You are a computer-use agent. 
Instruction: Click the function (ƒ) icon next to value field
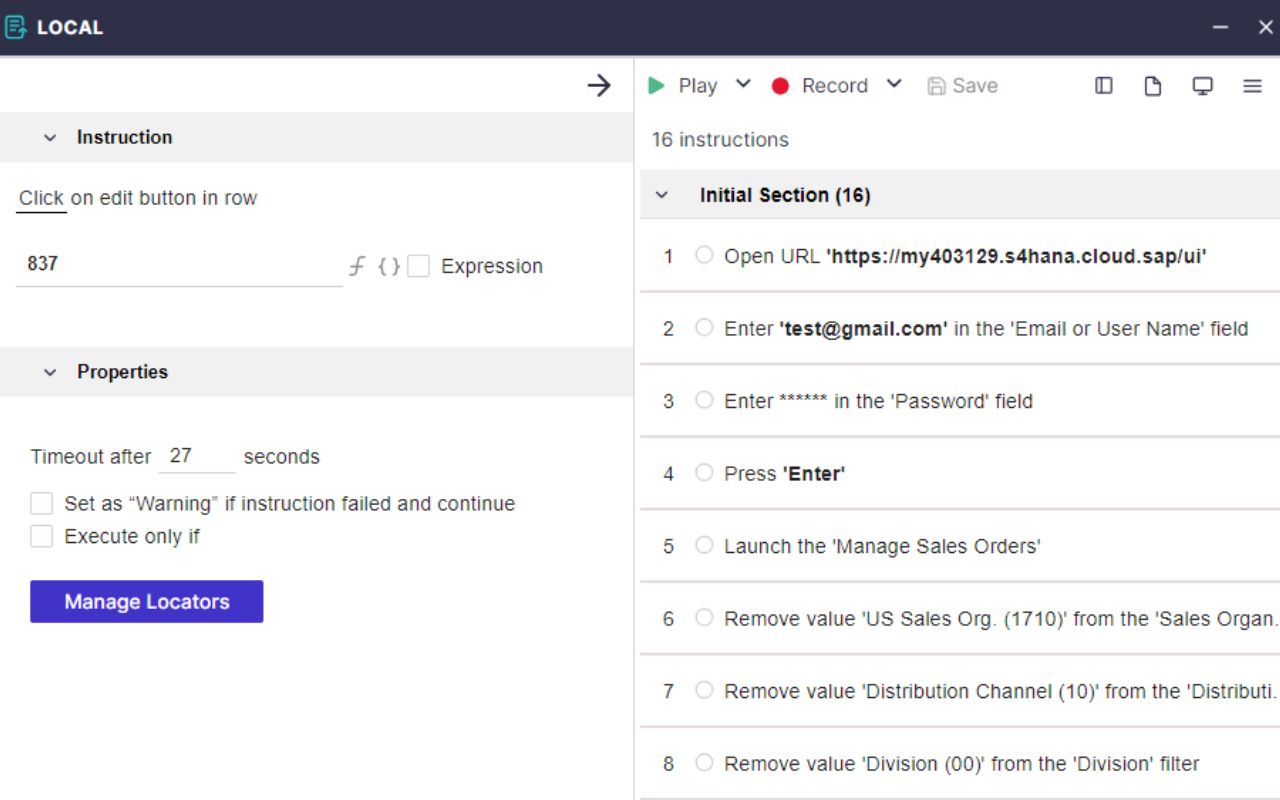(357, 265)
